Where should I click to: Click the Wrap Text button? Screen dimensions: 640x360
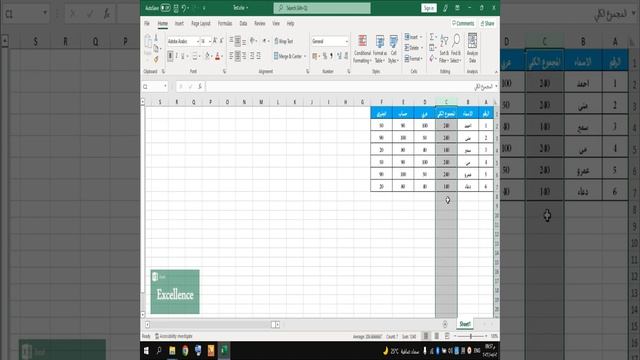click(284, 41)
